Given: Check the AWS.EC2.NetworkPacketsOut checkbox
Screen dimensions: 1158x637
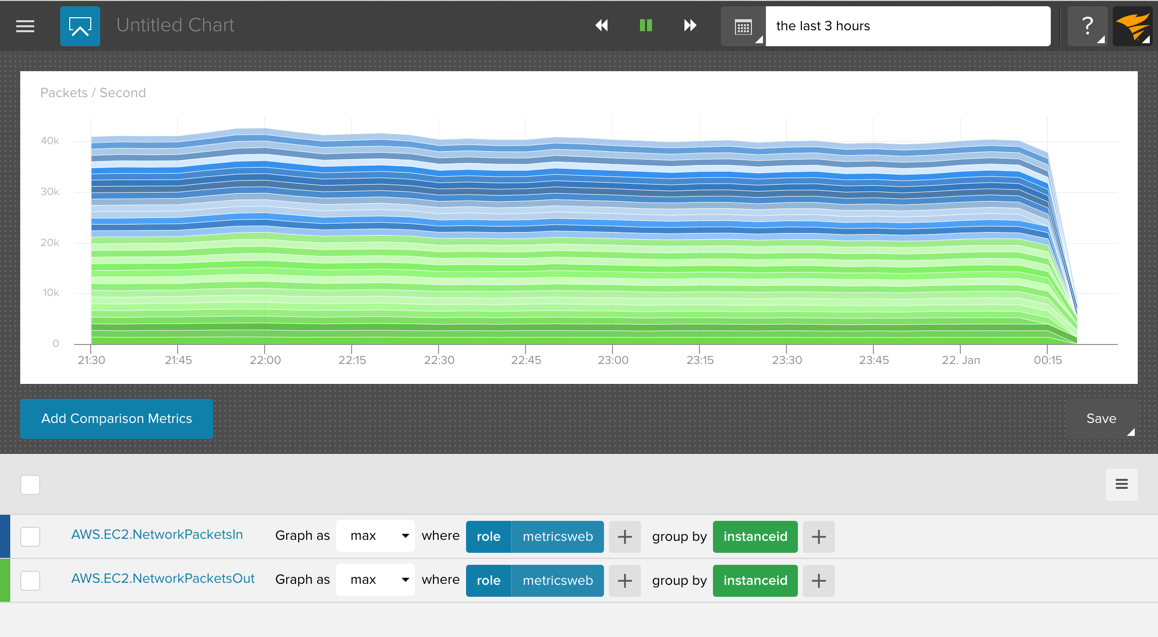Looking at the screenshot, I should click(31, 581).
